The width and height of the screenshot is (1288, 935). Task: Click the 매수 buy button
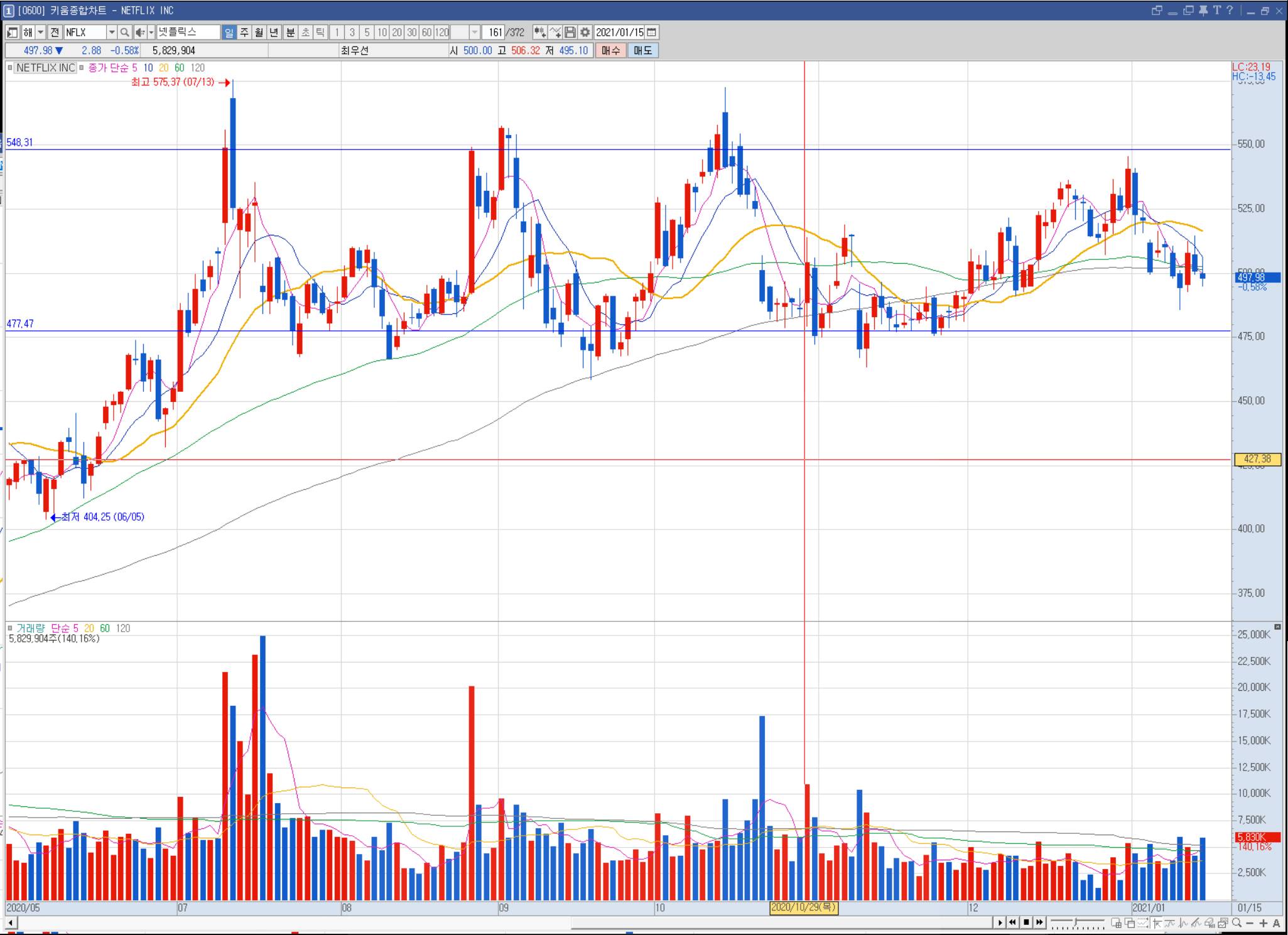[610, 51]
